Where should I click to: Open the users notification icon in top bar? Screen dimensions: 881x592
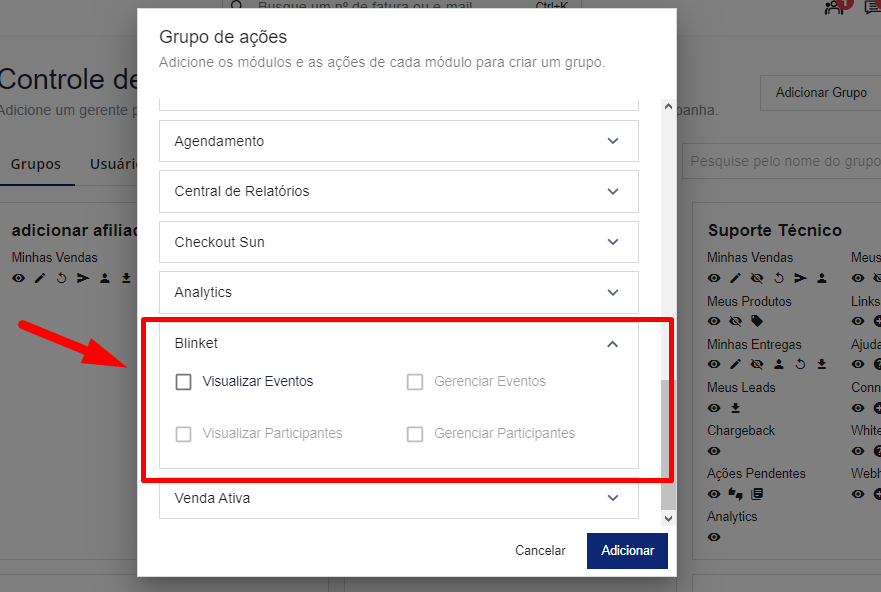click(833, 8)
